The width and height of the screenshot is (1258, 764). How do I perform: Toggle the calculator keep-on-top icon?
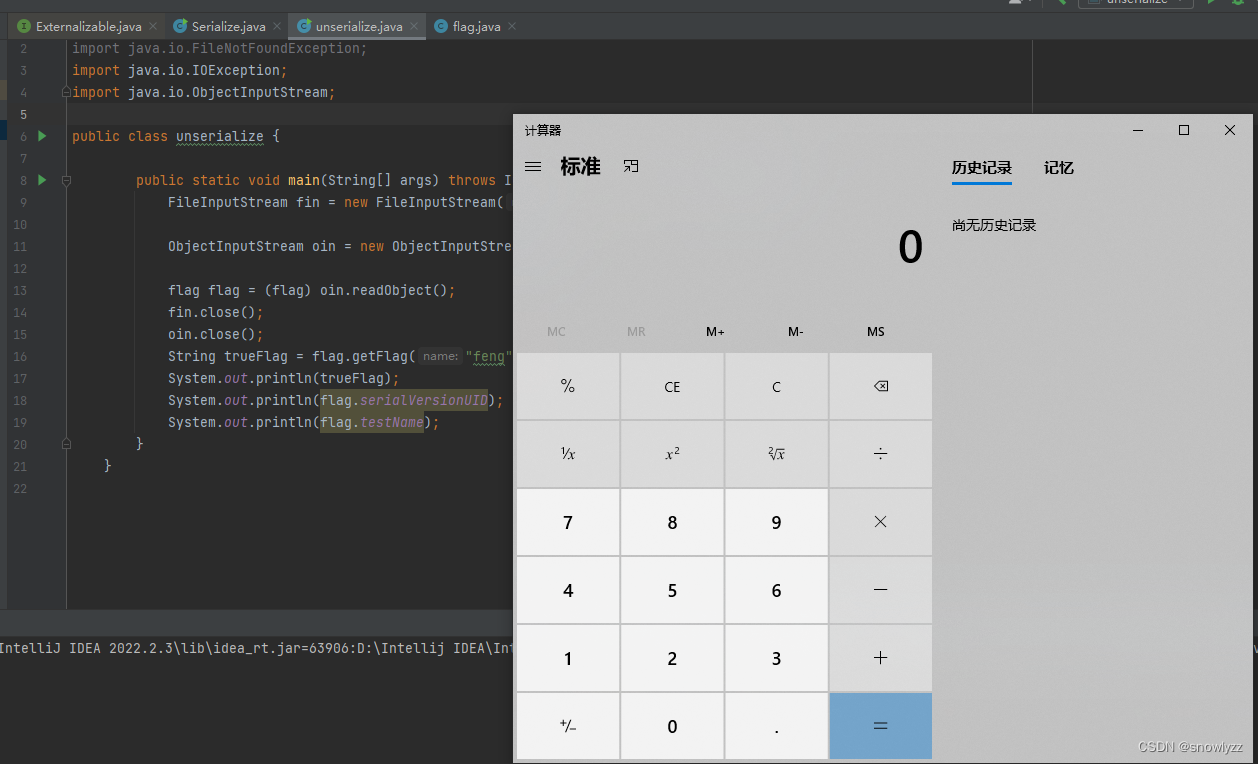tap(631, 166)
